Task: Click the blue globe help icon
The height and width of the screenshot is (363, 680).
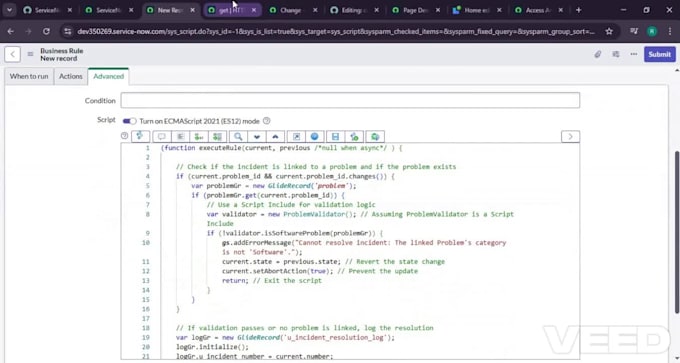Action: point(315,137)
